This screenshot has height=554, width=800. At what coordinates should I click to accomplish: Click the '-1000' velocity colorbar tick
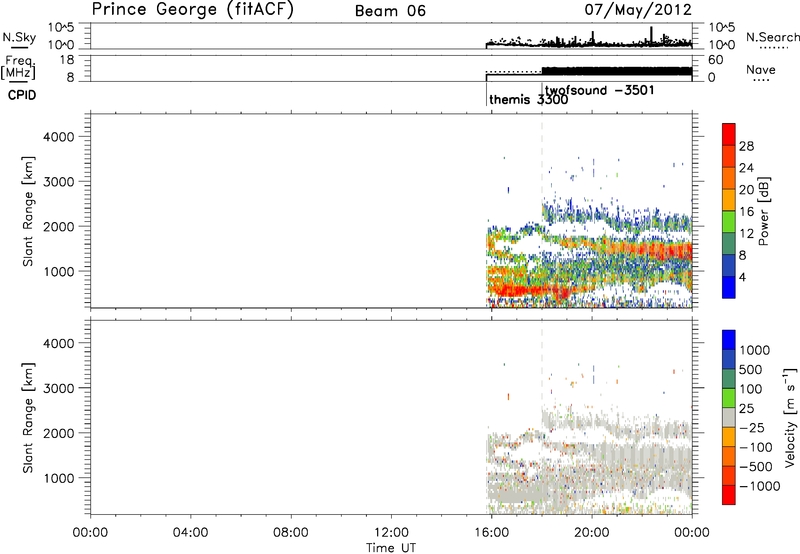point(759,486)
